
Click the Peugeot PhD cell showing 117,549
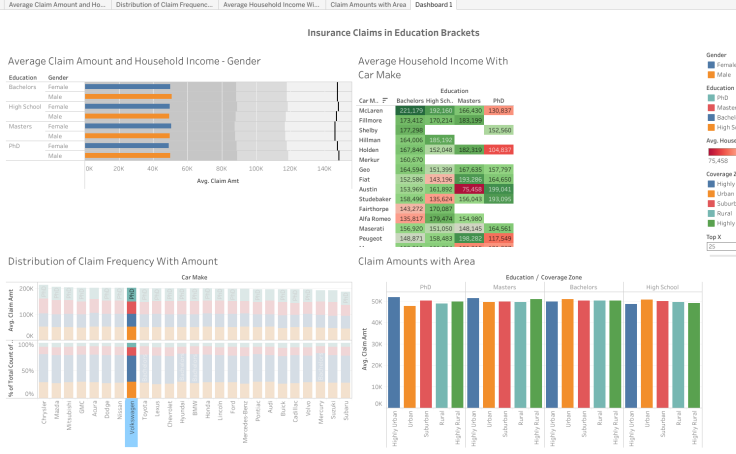pos(500,239)
